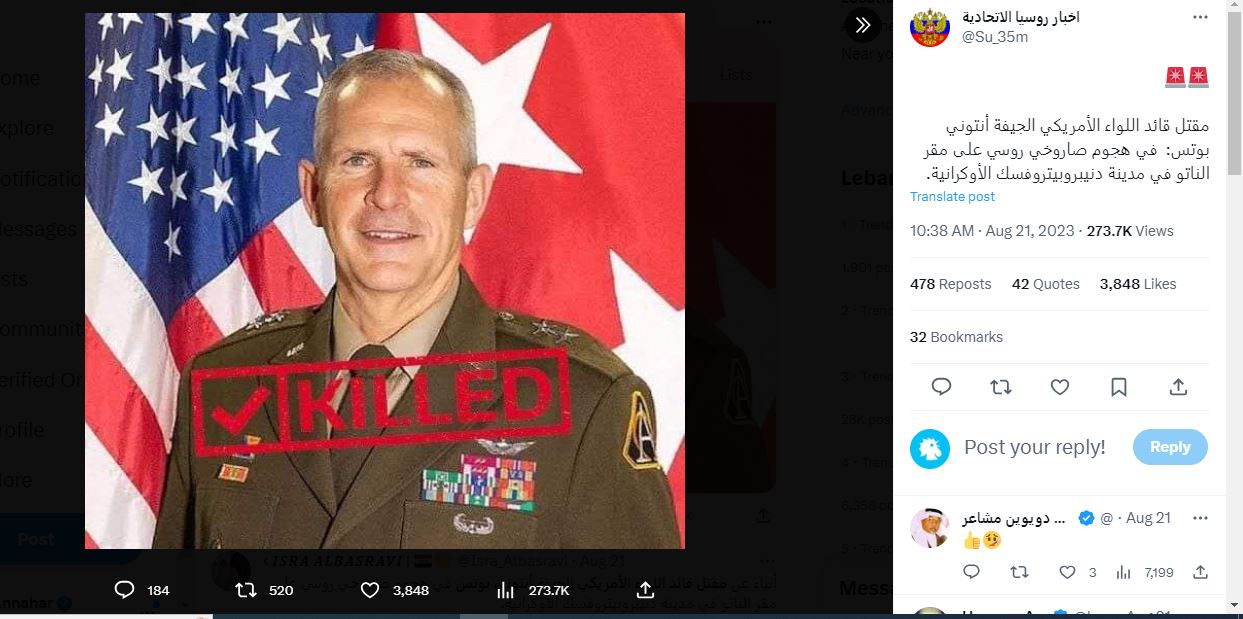Click the Translate post link
The height and width of the screenshot is (619, 1243).
[952, 197]
